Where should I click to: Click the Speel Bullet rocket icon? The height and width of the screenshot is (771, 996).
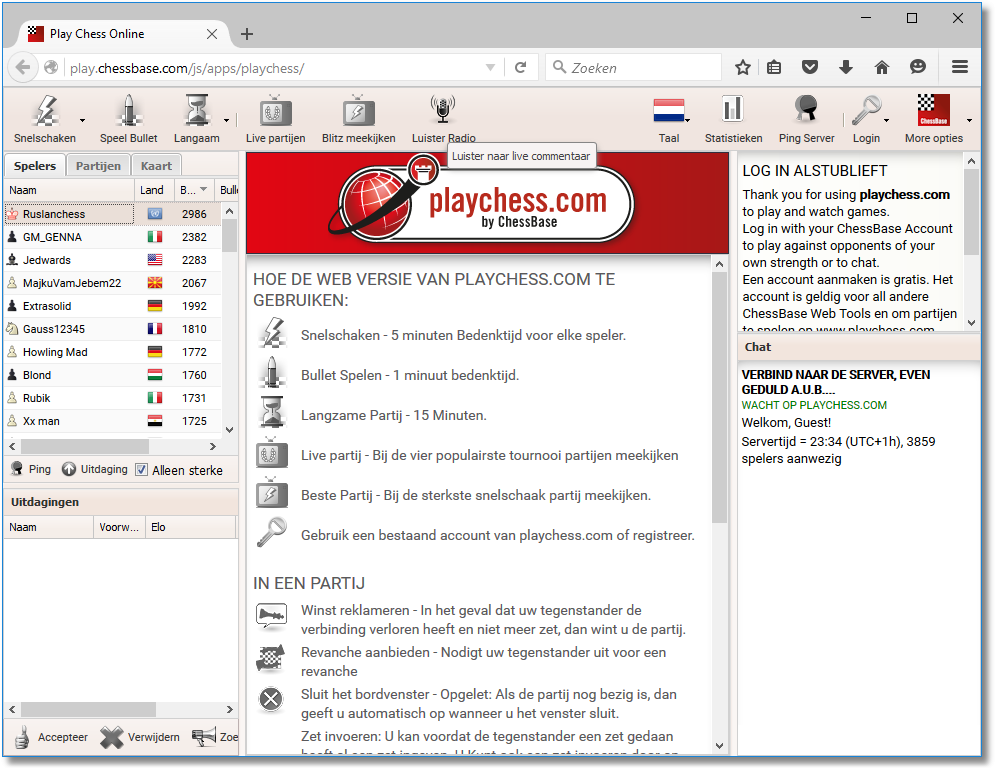(128, 118)
